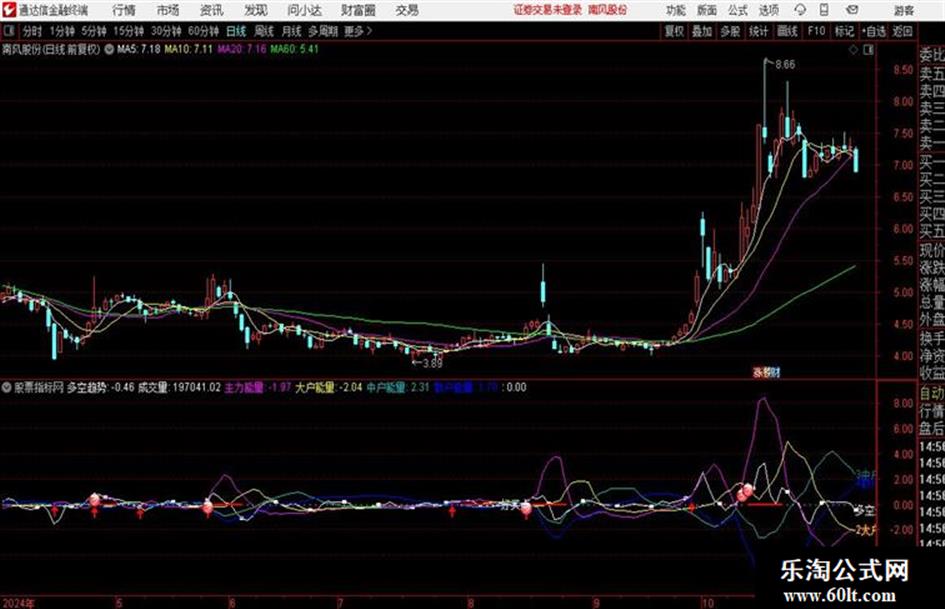Click the 画线 drawing toolbar button

pyautogui.click(x=787, y=31)
